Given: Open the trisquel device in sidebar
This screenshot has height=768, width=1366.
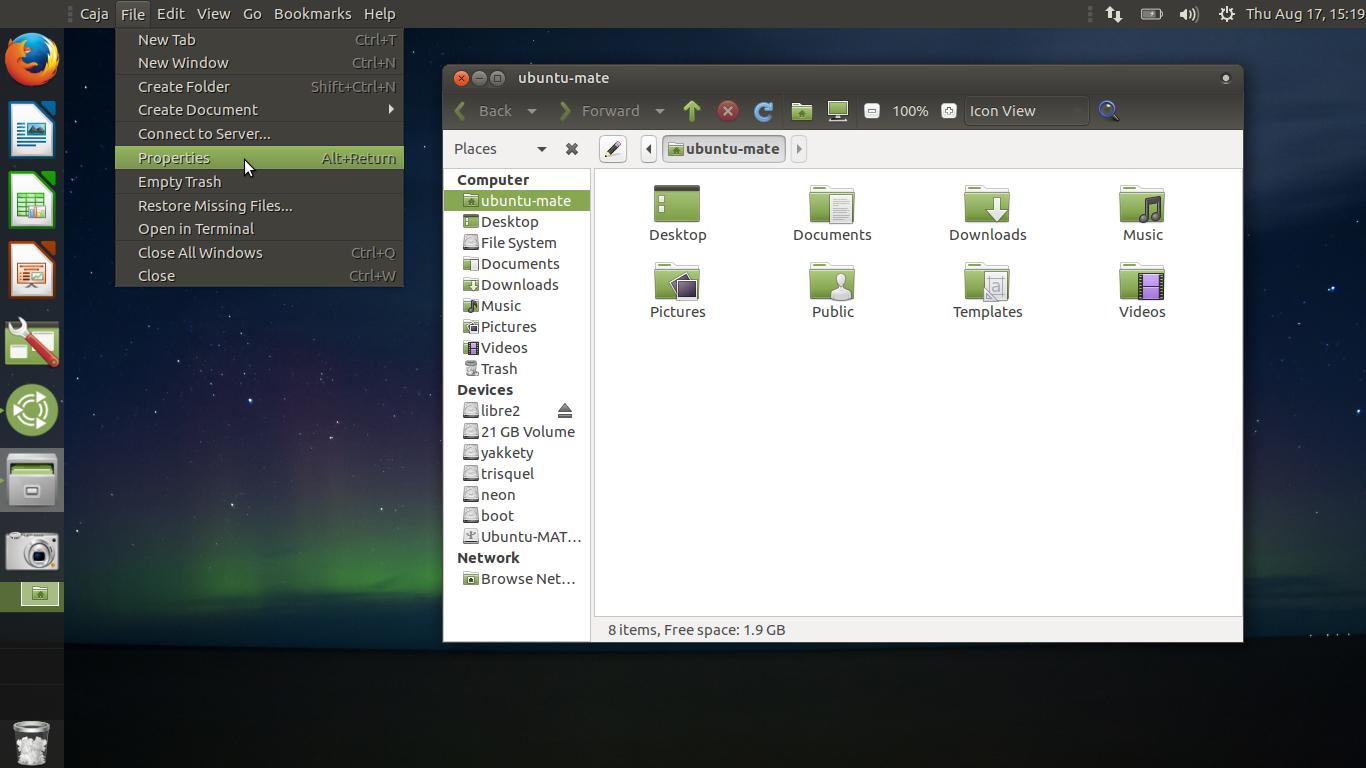Looking at the screenshot, I should pos(516,474).
